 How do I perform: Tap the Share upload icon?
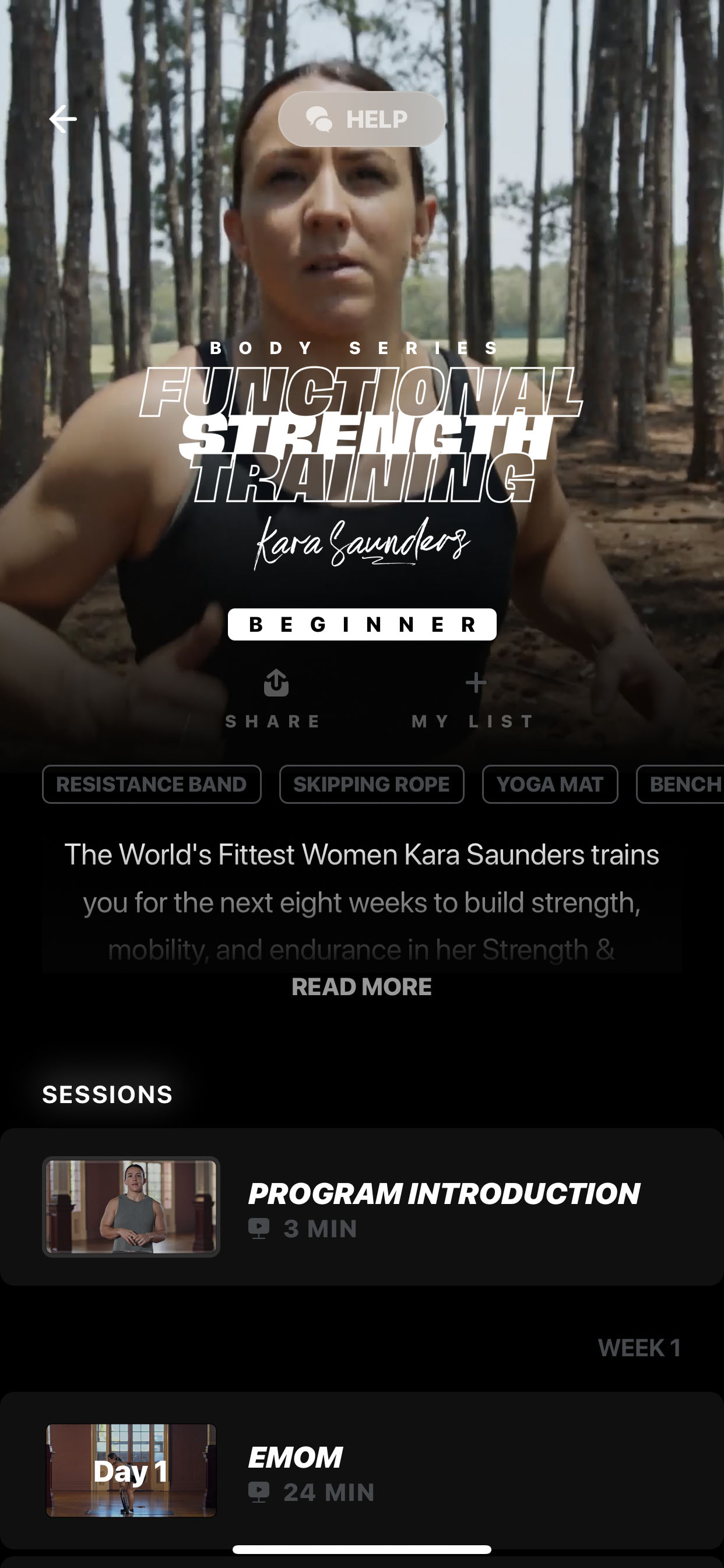(x=276, y=682)
